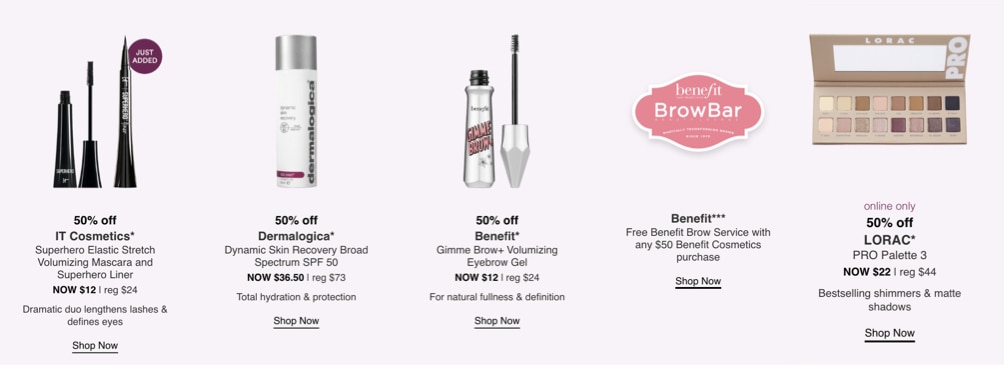Screen dimensions: 1004x365
Task: Open the IT Cosmetics mascara and liner image
Action: pos(96,112)
